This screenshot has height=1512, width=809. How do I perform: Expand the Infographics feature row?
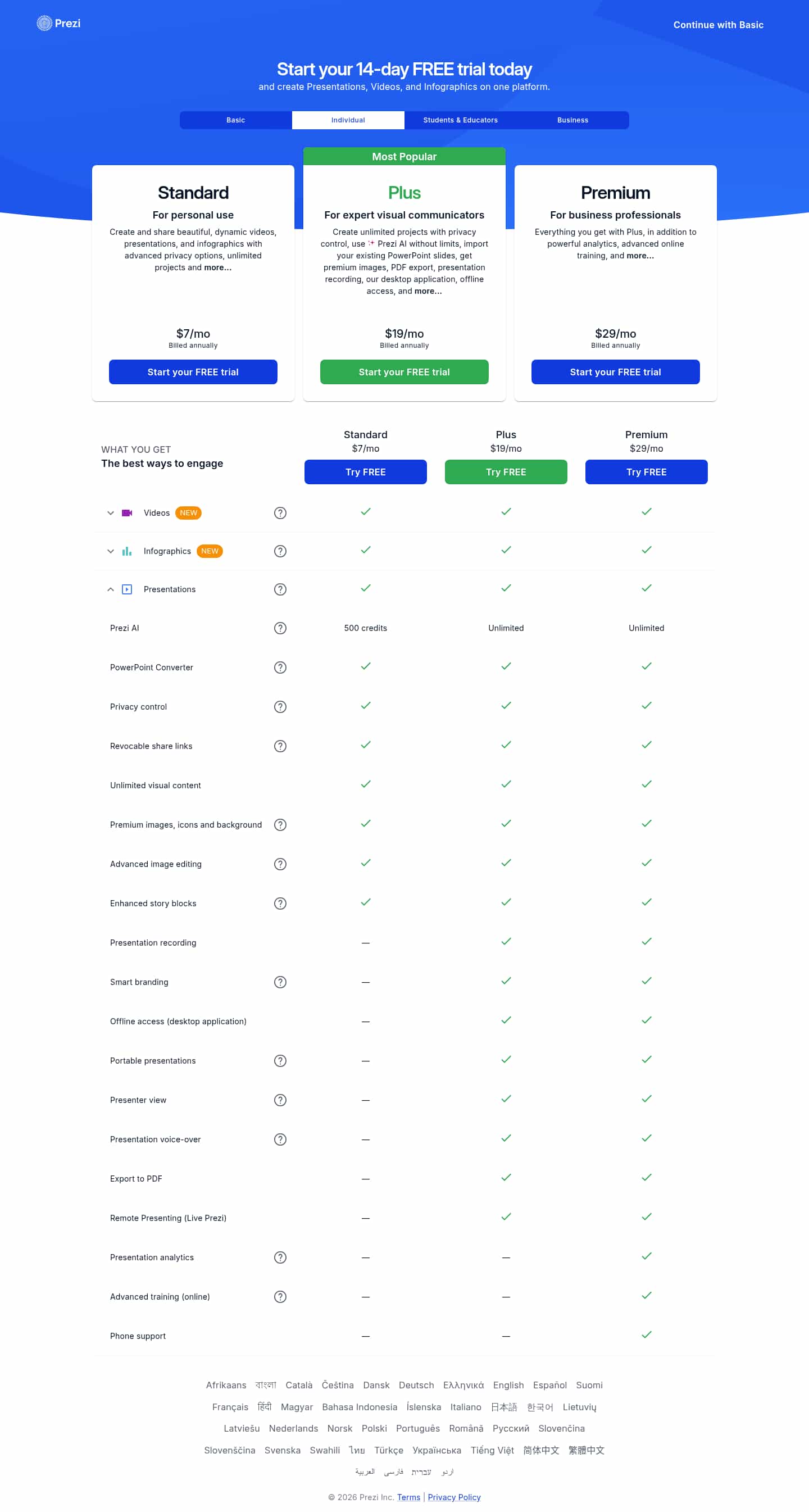(x=110, y=551)
